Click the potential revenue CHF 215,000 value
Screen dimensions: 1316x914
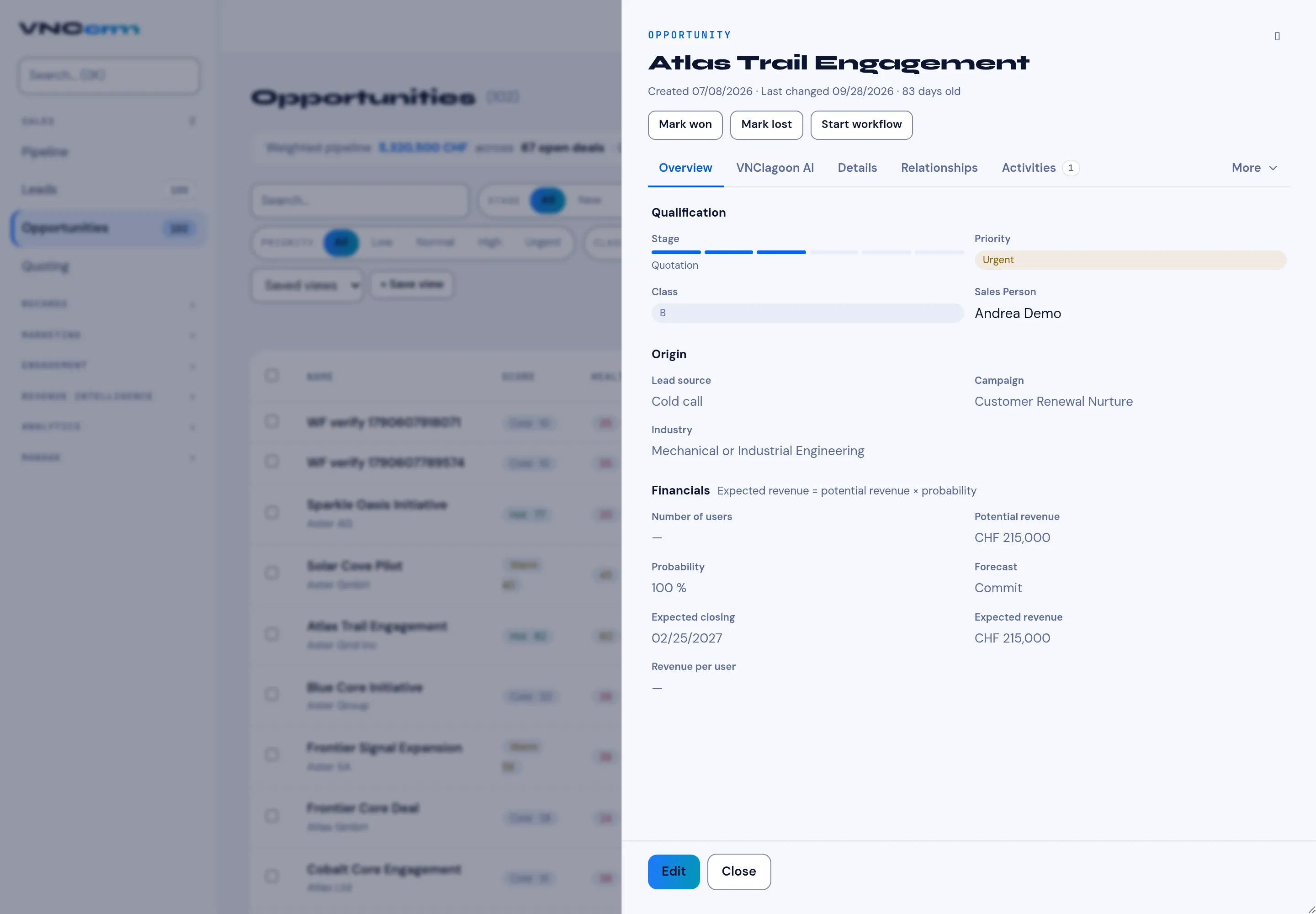pyautogui.click(x=1012, y=538)
